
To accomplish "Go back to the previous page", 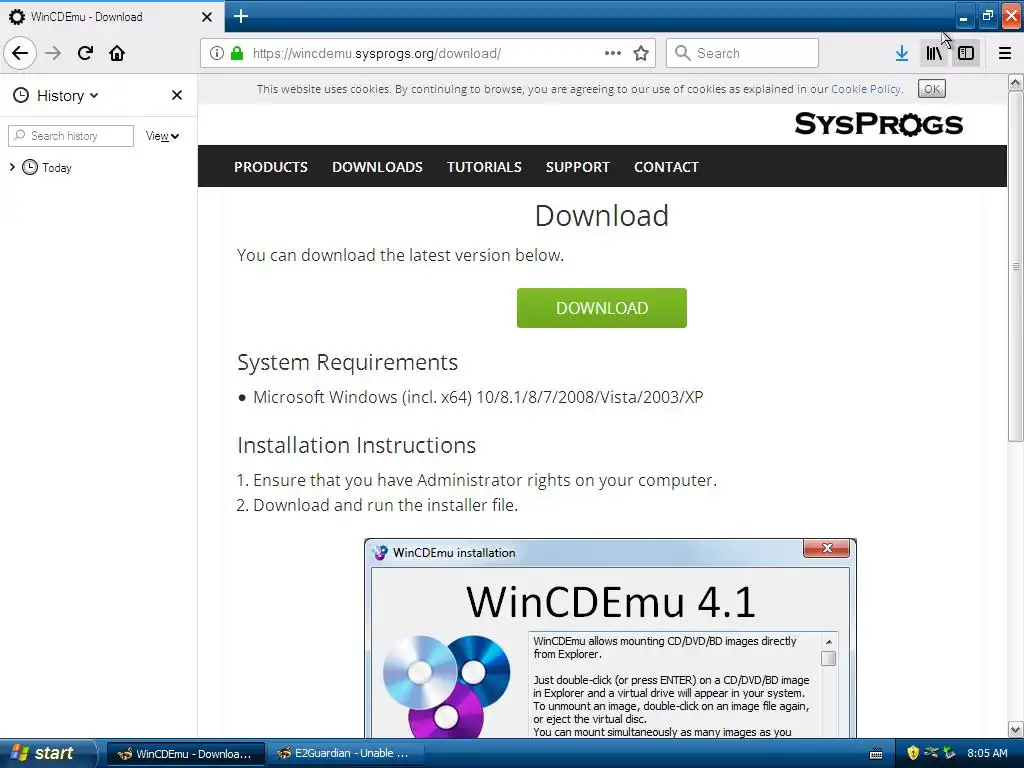I will tap(20, 53).
